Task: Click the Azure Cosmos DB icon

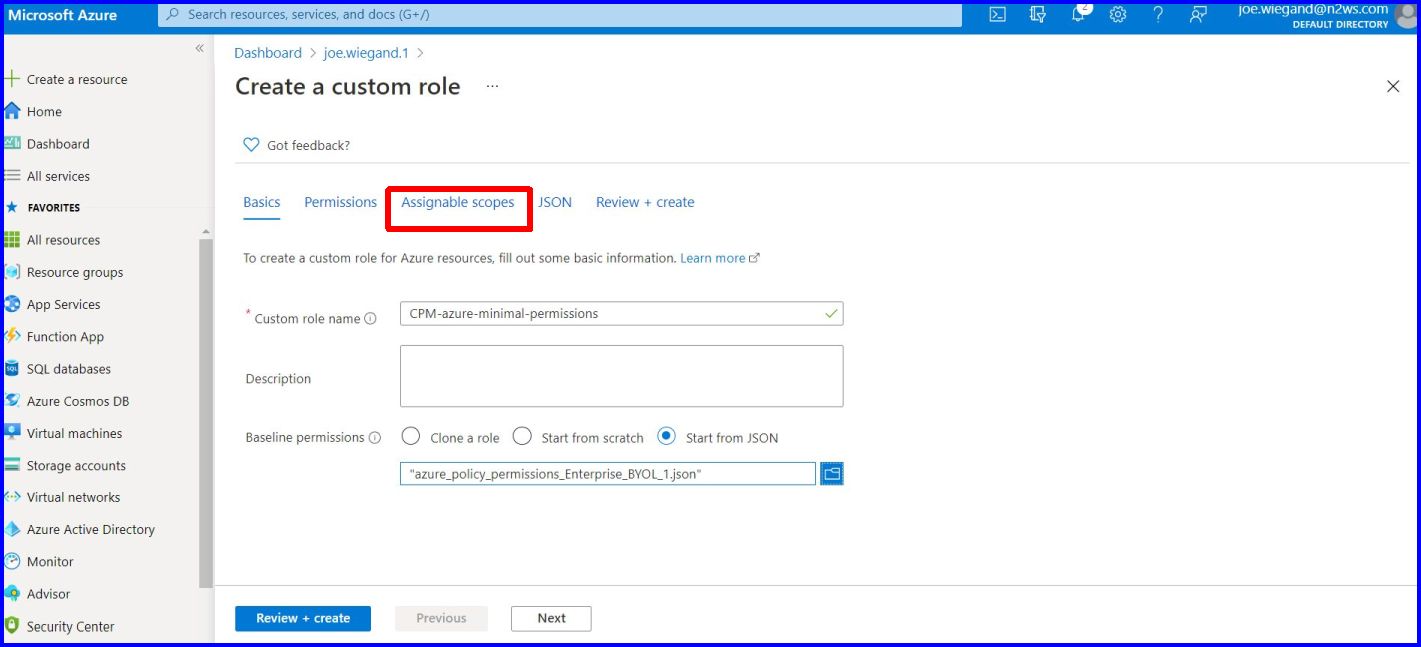Action: (12, 400)
